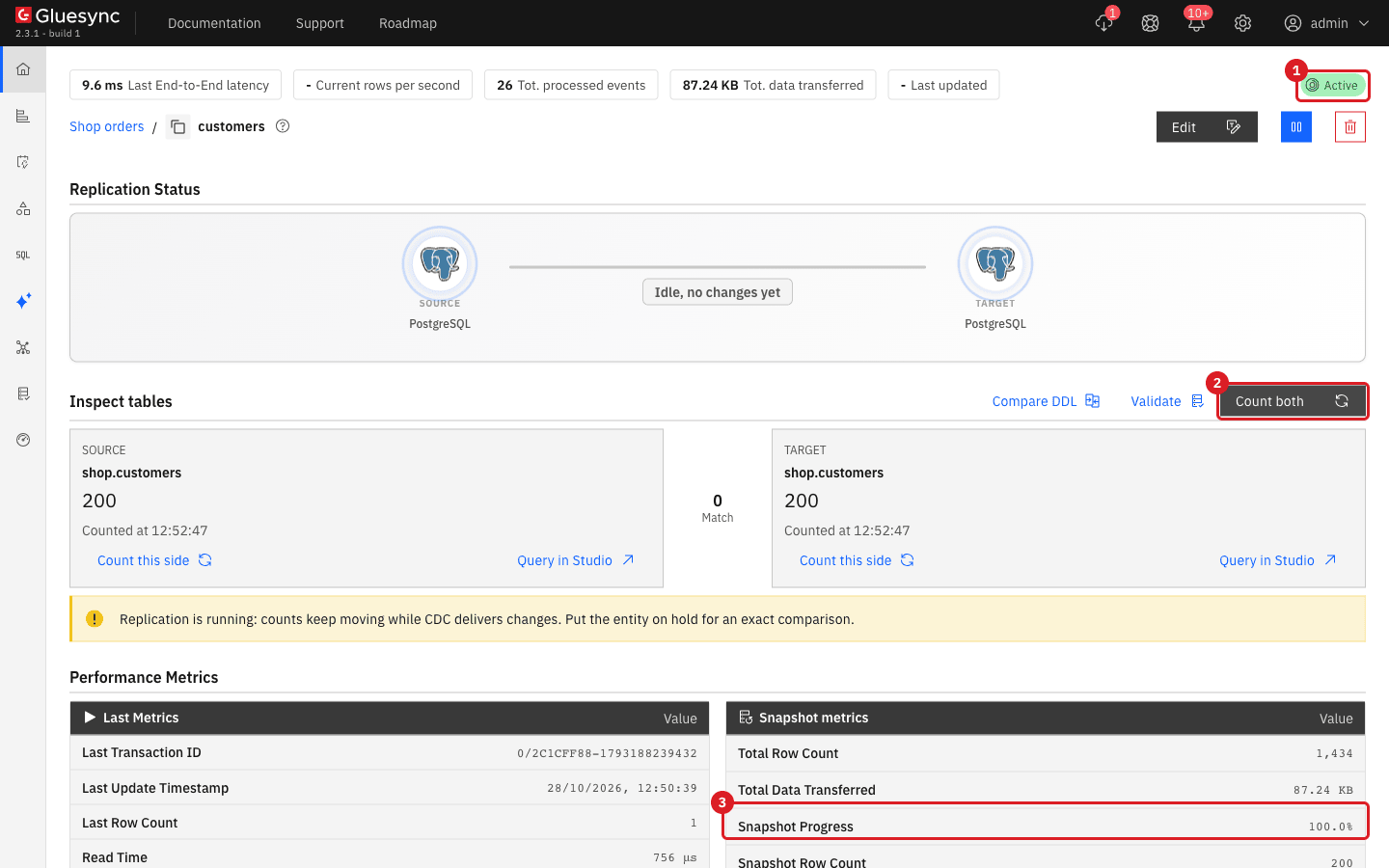Click the cloud download updates icon
The image size is (1389, 868).
(1104, 23)
